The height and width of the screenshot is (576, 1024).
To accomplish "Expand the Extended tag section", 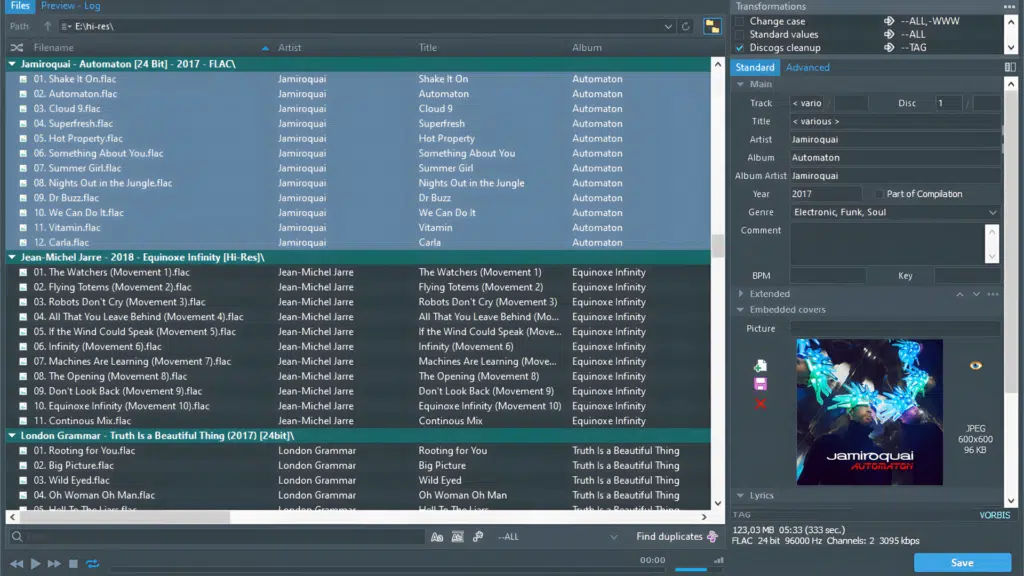I will tap(741, 294).
